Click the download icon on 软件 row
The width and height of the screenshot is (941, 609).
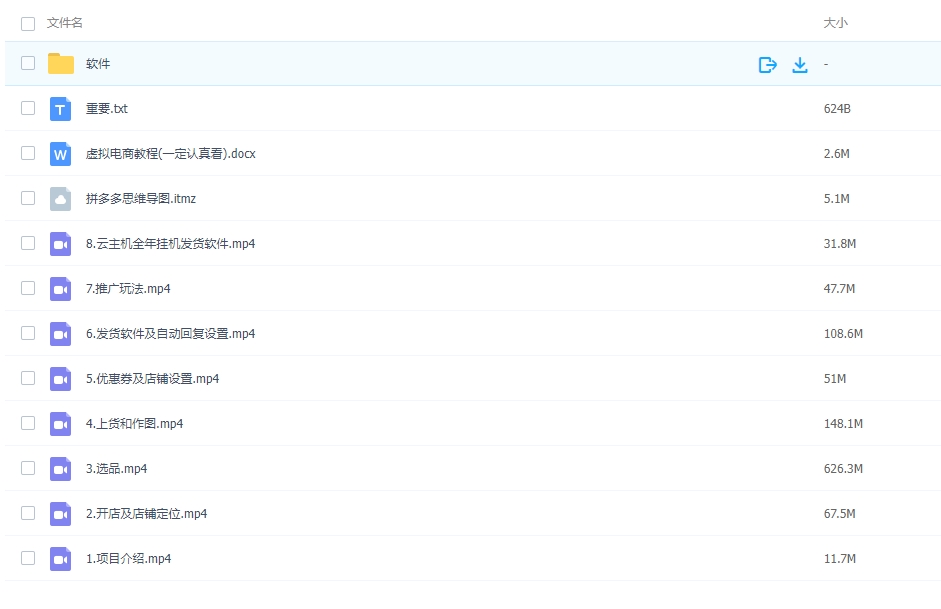(x=800, y=65)
